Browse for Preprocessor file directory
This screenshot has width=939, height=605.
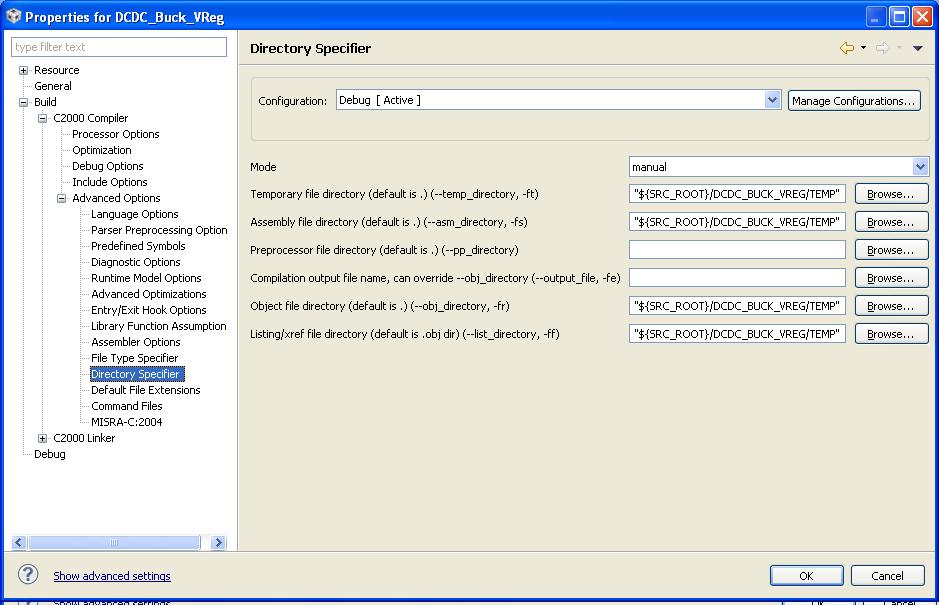[x=891, y=250]
